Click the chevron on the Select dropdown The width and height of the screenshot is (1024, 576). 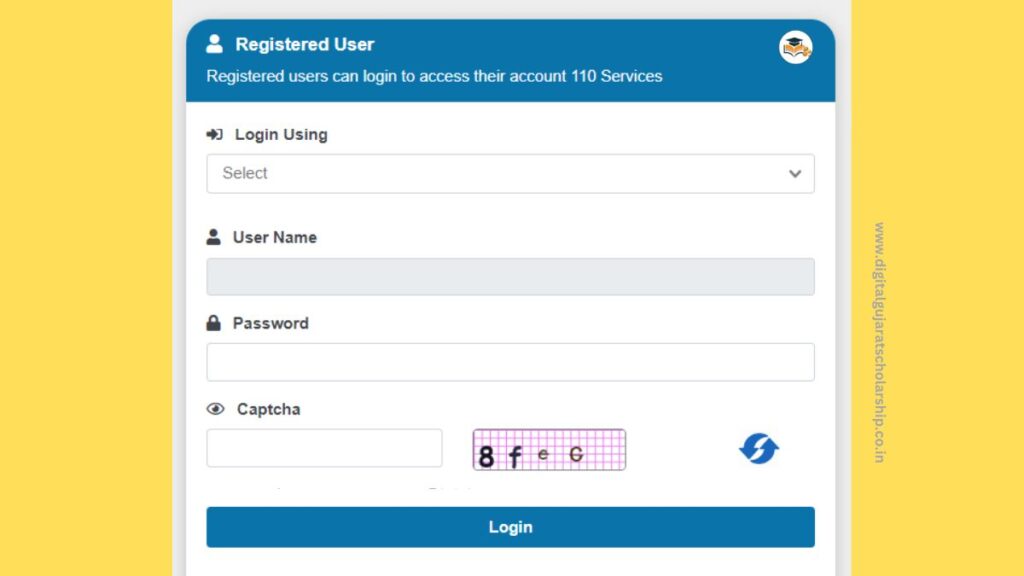pos(795,173)
